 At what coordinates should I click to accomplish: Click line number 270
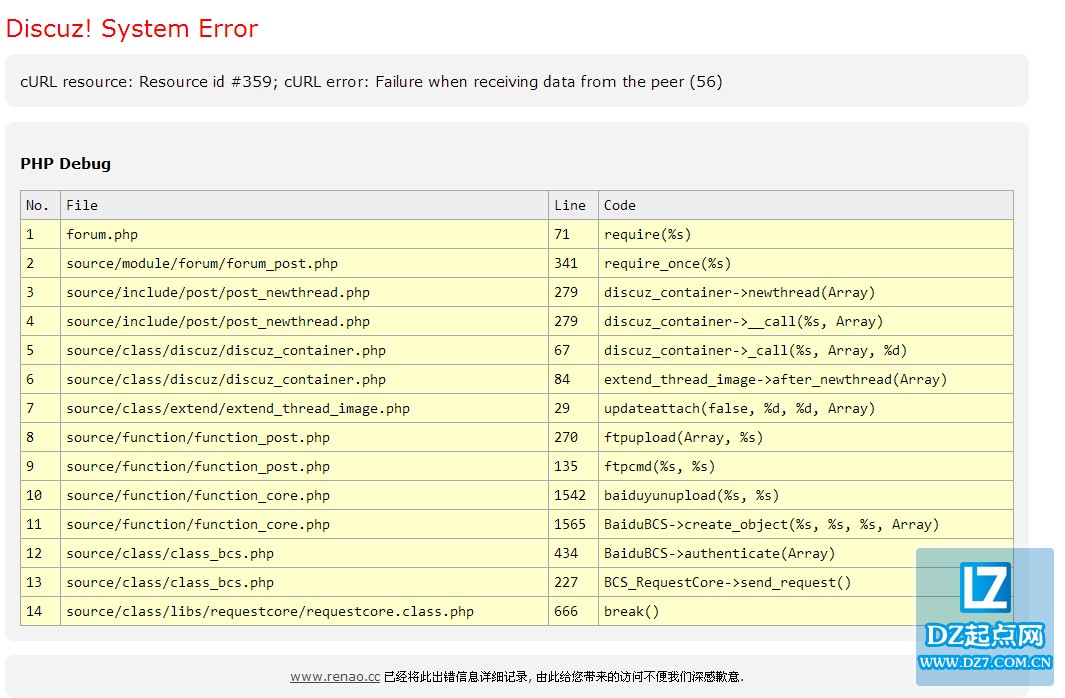click(x=566, y=438)
